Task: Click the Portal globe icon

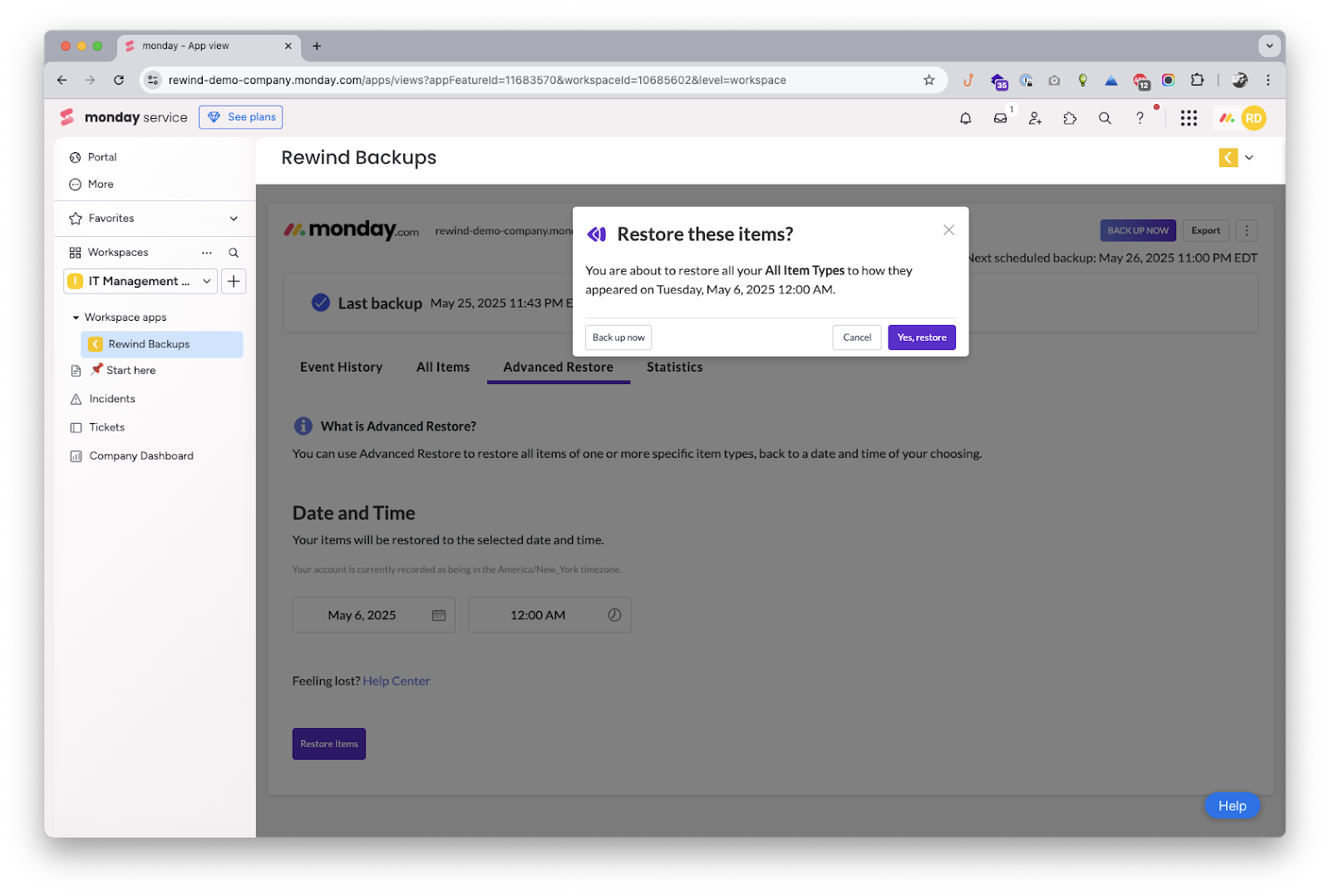Action: point(76,157)
